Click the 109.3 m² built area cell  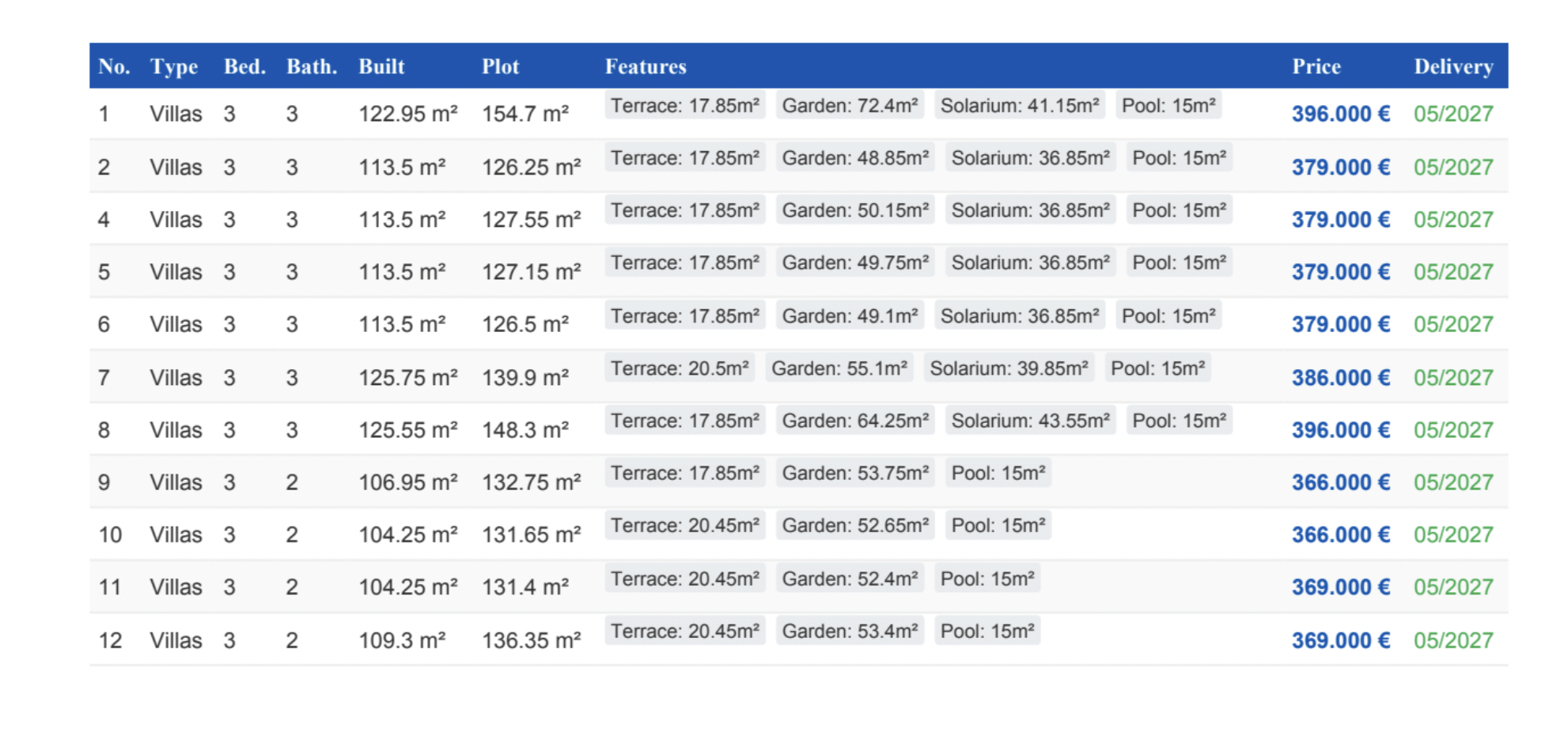pos(402,640)
